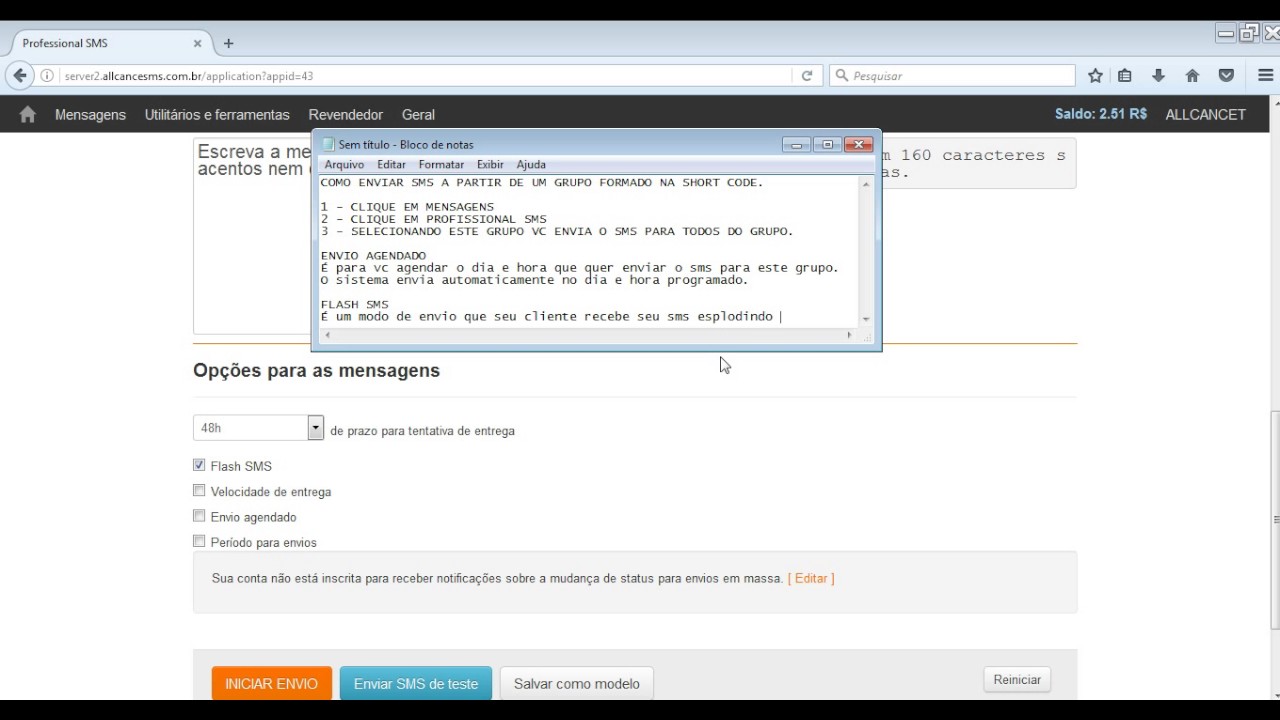Open a new tab with plus button
Viewport: 1280px width, 720px height.
[x=228, y=43]
